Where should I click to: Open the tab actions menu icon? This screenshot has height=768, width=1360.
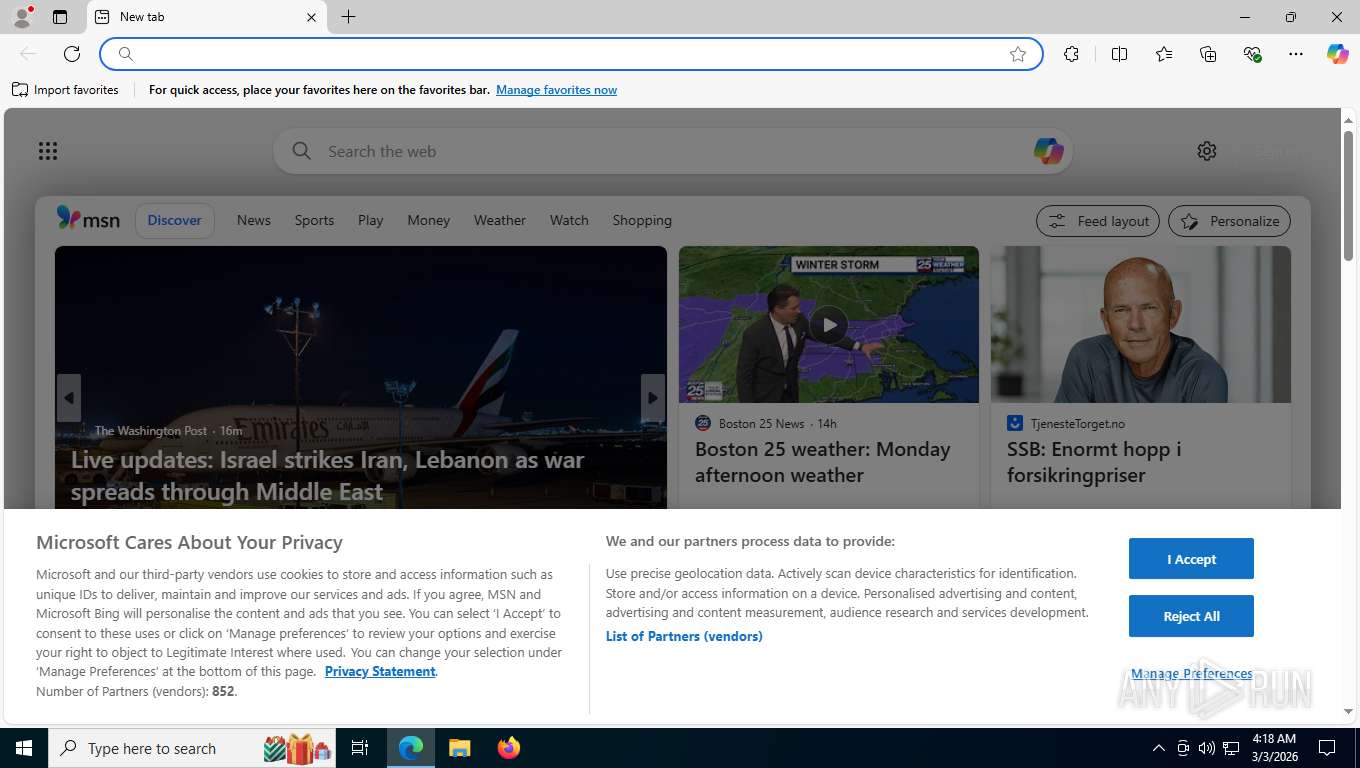[x=60, y=17]
